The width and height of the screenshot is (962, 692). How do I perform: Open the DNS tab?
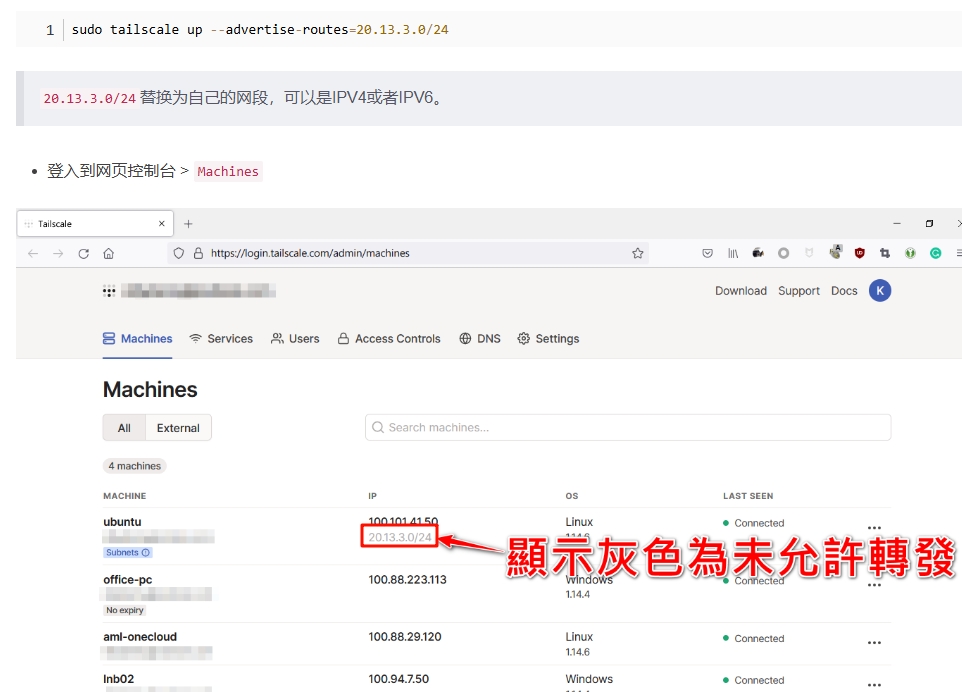click(x=480, y=339)
